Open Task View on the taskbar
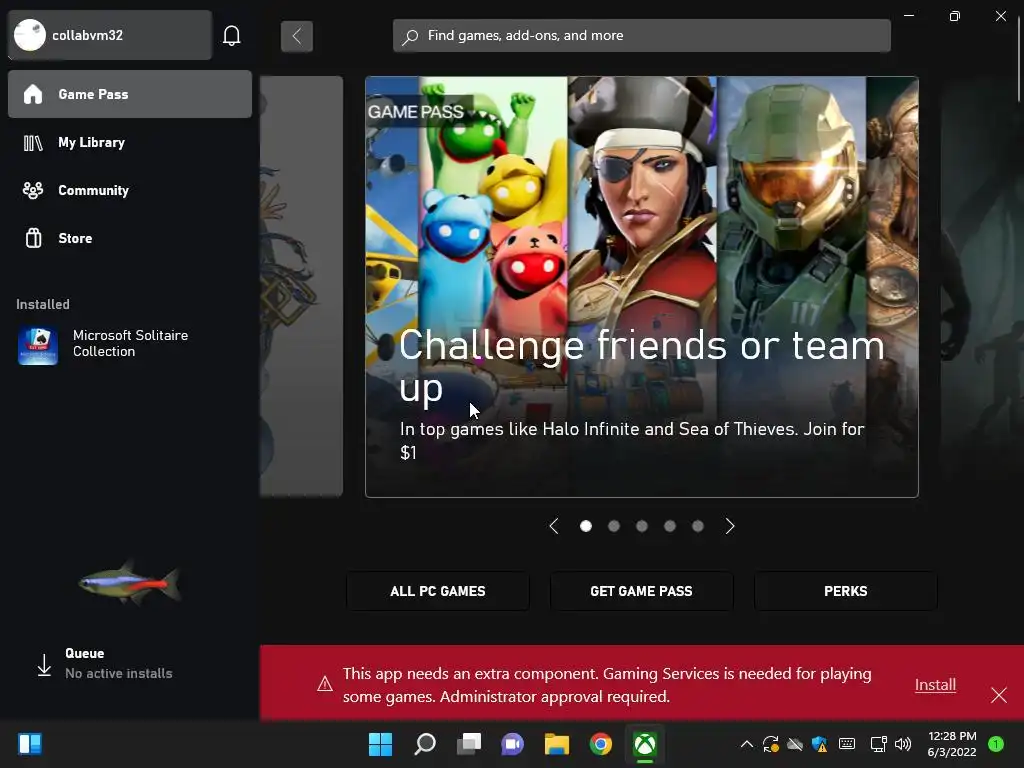This screenshot has height=768, width=1024. (x=469, y=744)
